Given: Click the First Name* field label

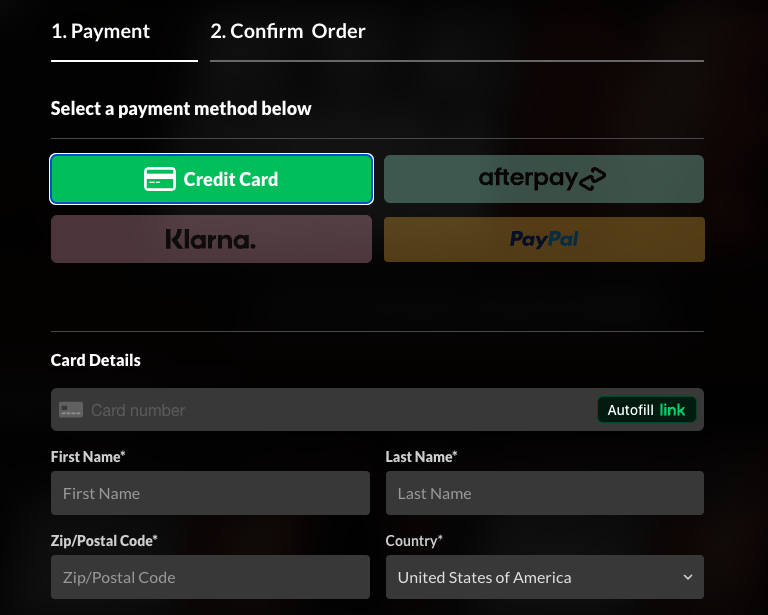Looking at the screenshot, I should click(88, 457).
